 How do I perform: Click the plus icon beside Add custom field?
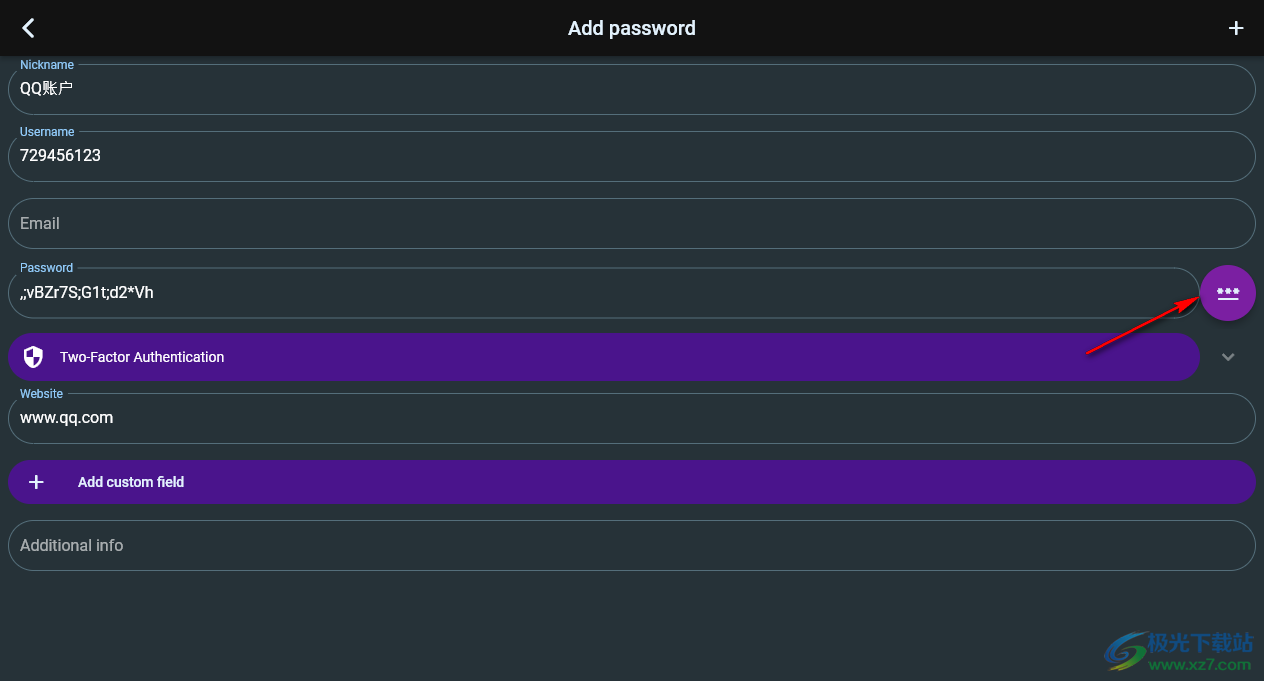click(36, 482)
